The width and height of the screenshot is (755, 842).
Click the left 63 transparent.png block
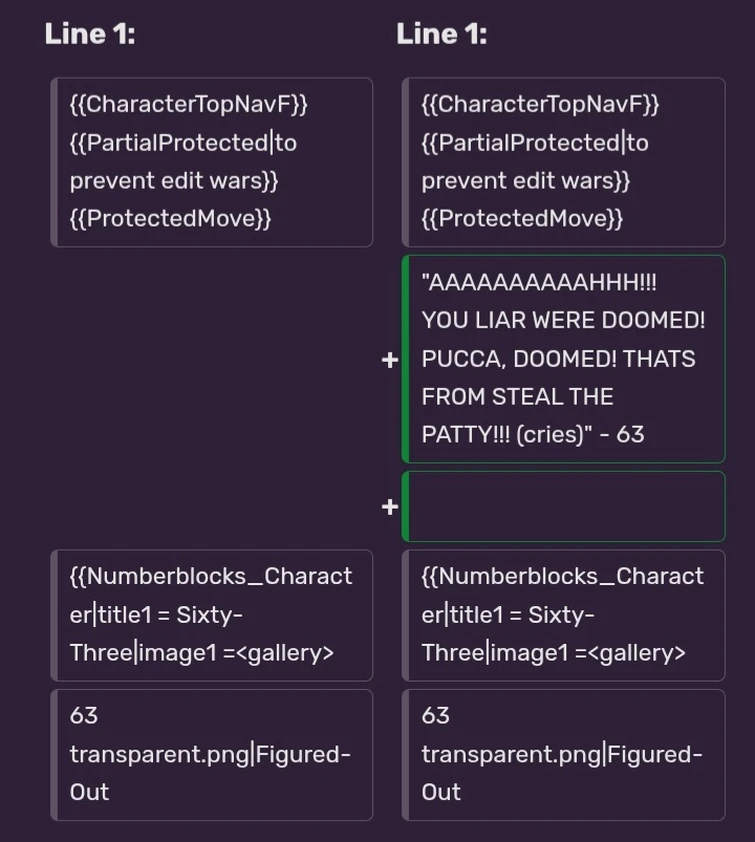coord(212,755)
